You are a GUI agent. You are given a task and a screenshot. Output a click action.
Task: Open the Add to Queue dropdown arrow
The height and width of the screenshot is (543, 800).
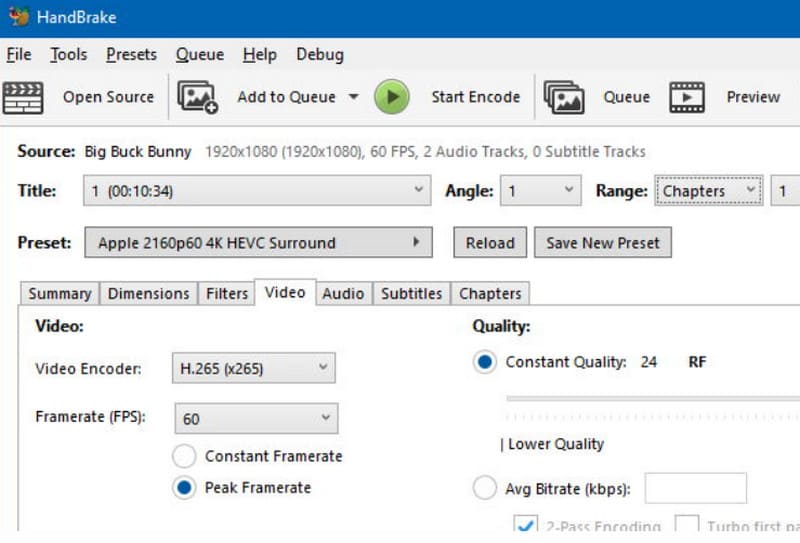tap(353, 97)
